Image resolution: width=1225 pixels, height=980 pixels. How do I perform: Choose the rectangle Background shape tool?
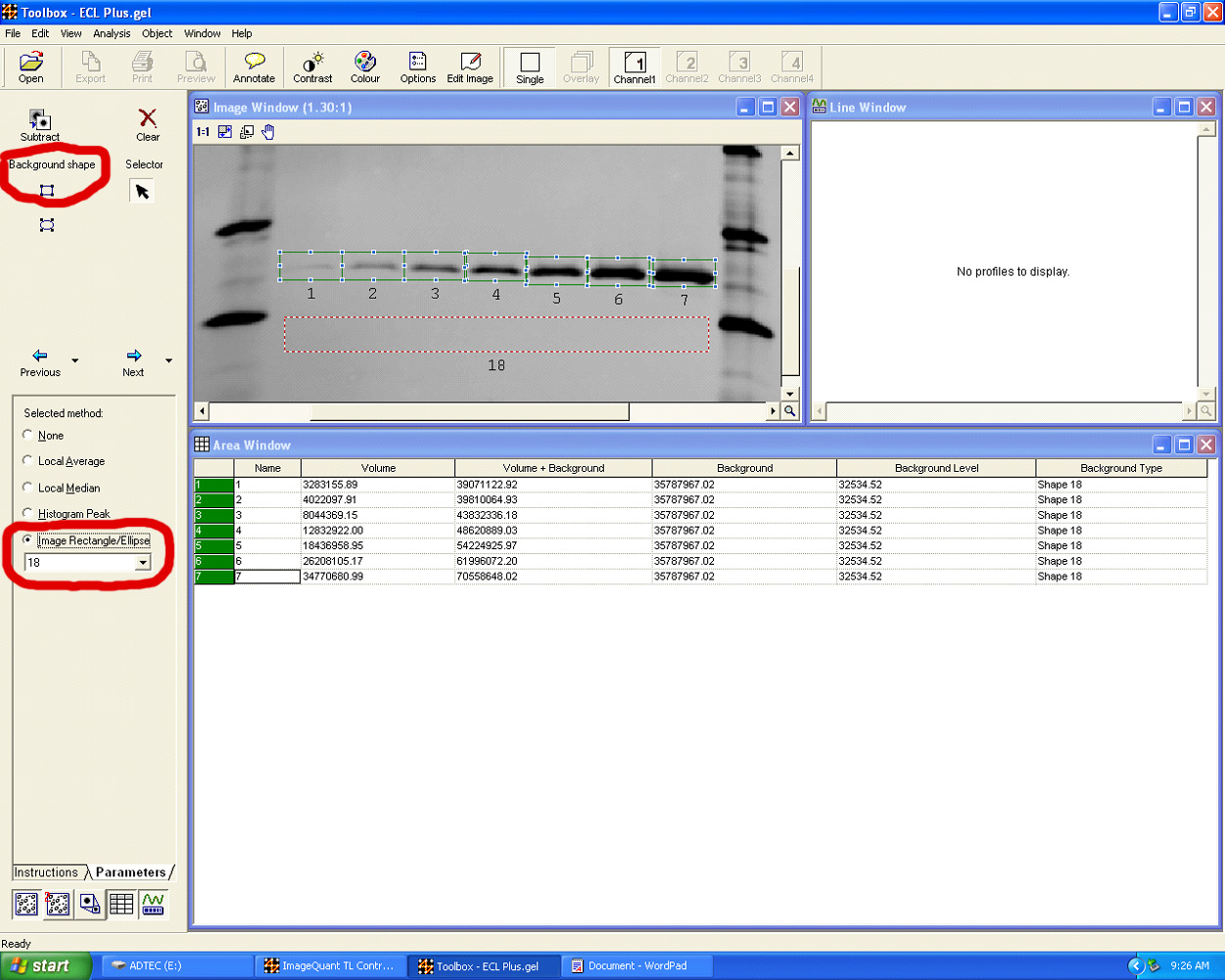pos(47,191)
